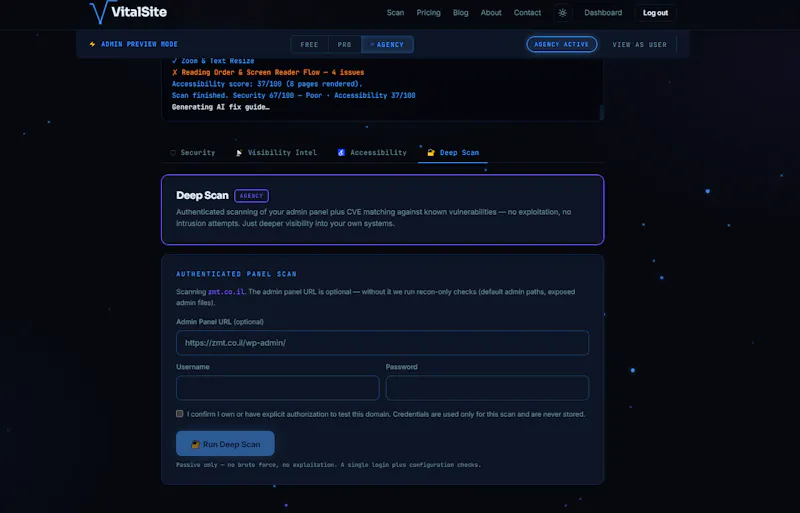
Task: Open the Contact page
Action: click(527, 13)
